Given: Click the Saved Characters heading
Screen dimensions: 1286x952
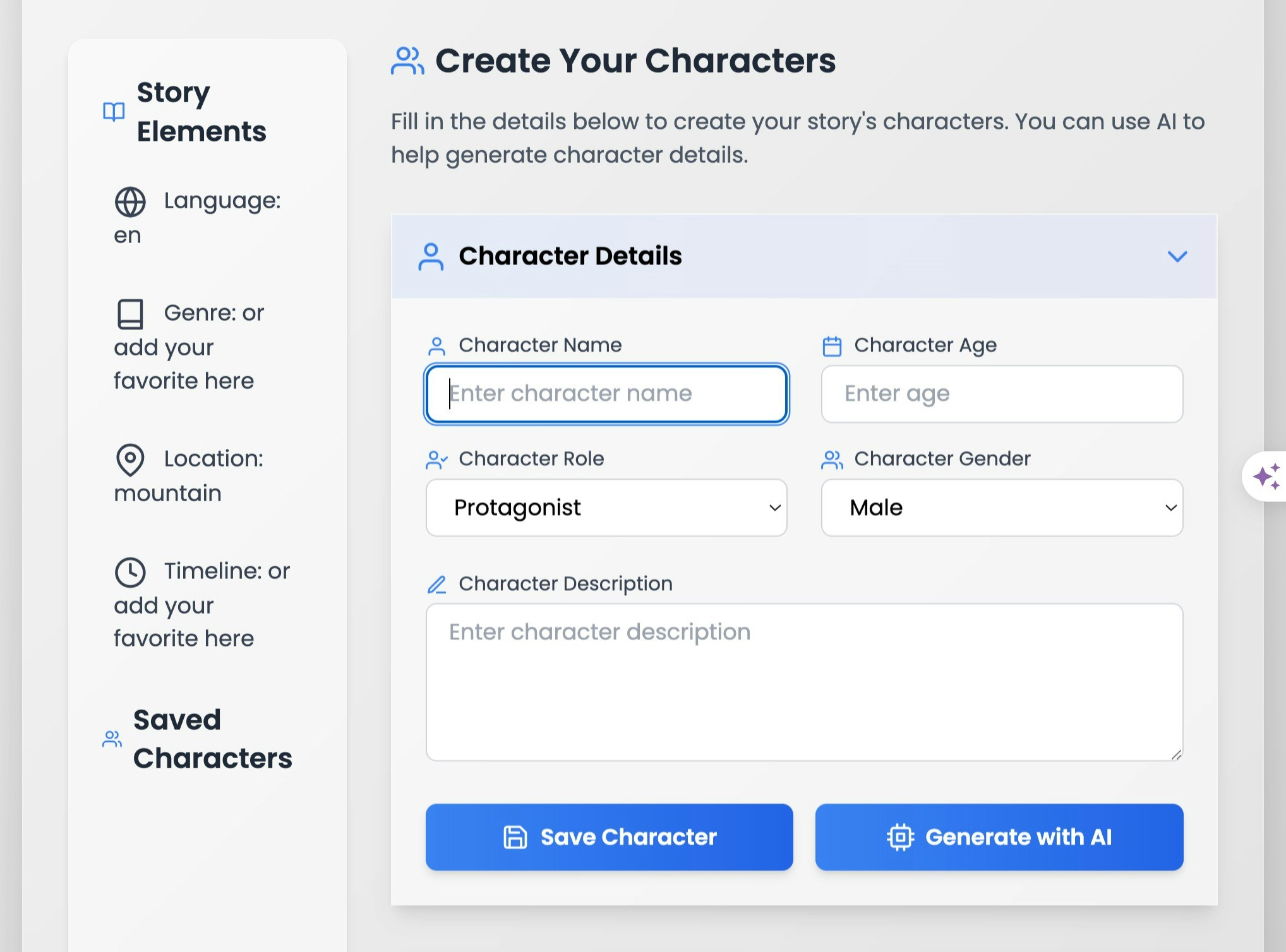Looking at the screenshot, I should (212, 739).
